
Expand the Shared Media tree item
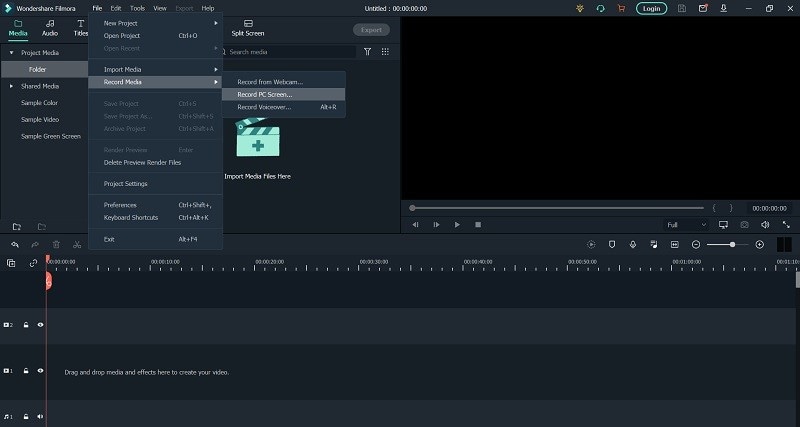pos(11,86)
